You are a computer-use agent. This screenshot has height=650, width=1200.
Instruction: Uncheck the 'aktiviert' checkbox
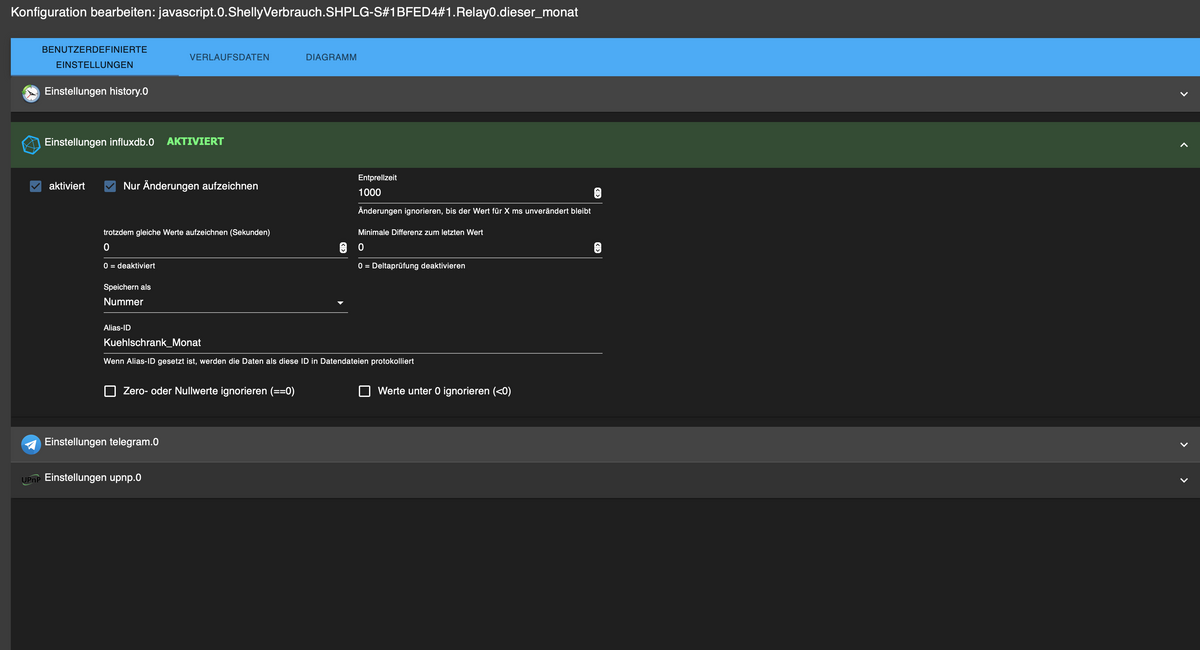pos(36,186)
